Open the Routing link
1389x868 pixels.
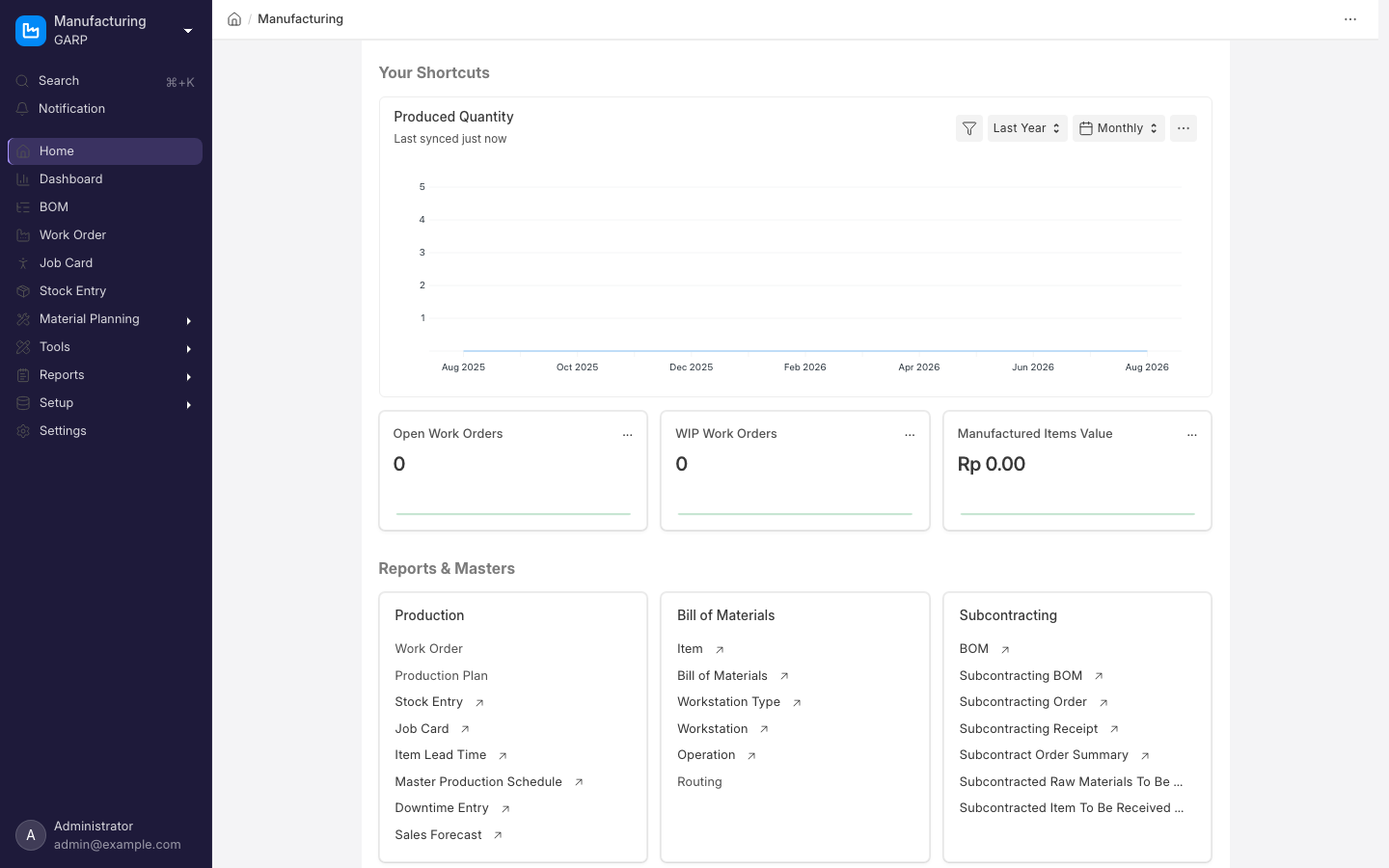click(x=699, y=782)
